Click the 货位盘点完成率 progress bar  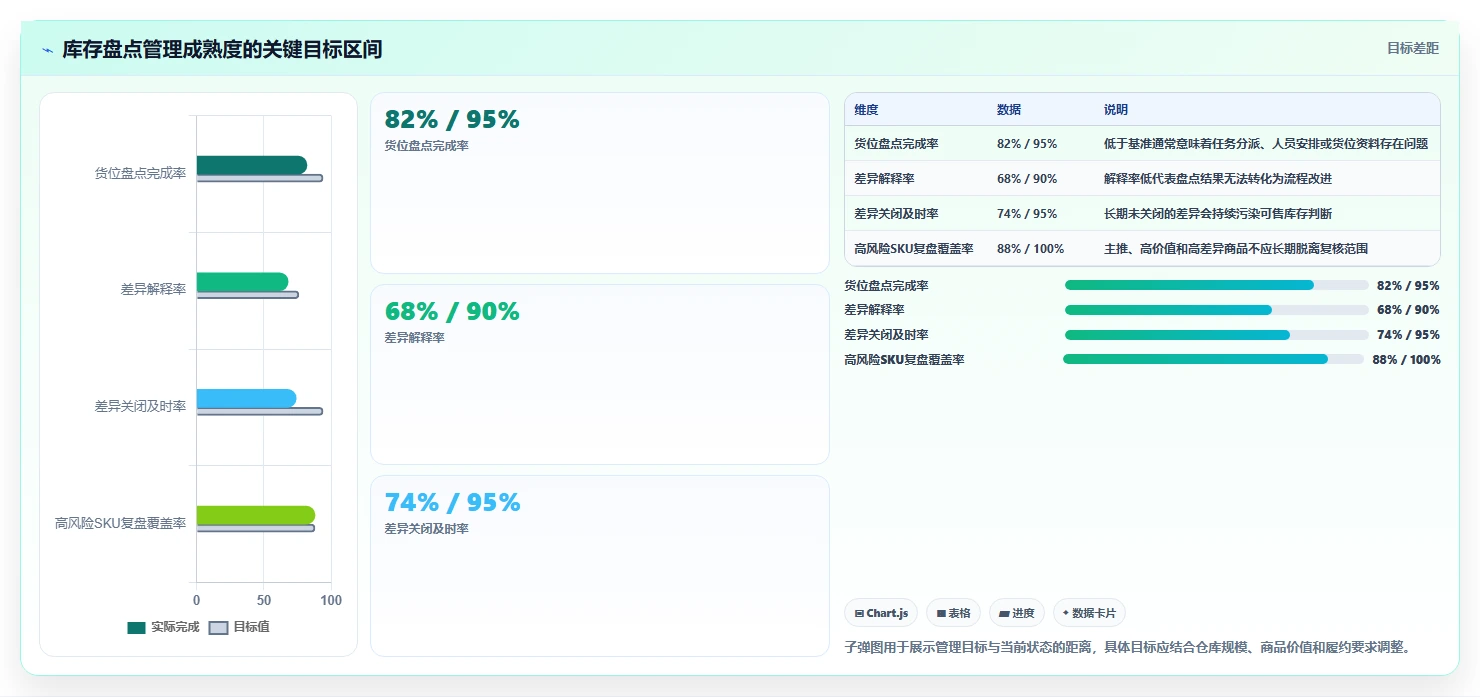coord(1216,285)
